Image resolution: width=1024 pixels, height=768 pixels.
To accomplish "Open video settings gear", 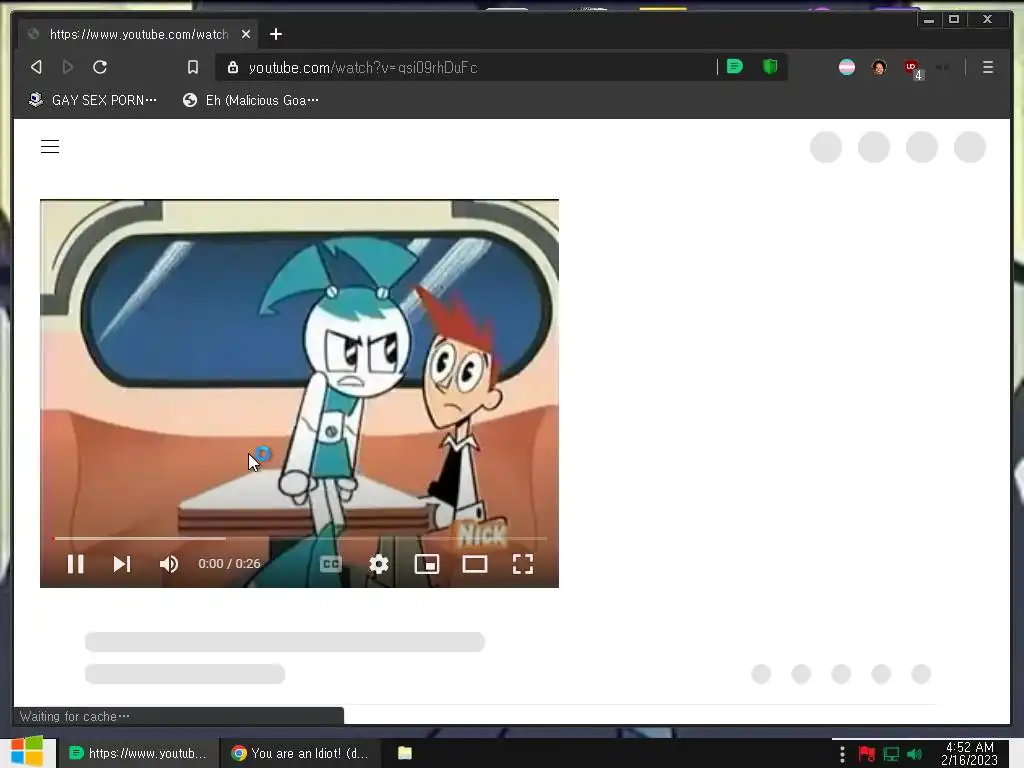I will click(x=379, y=564).
